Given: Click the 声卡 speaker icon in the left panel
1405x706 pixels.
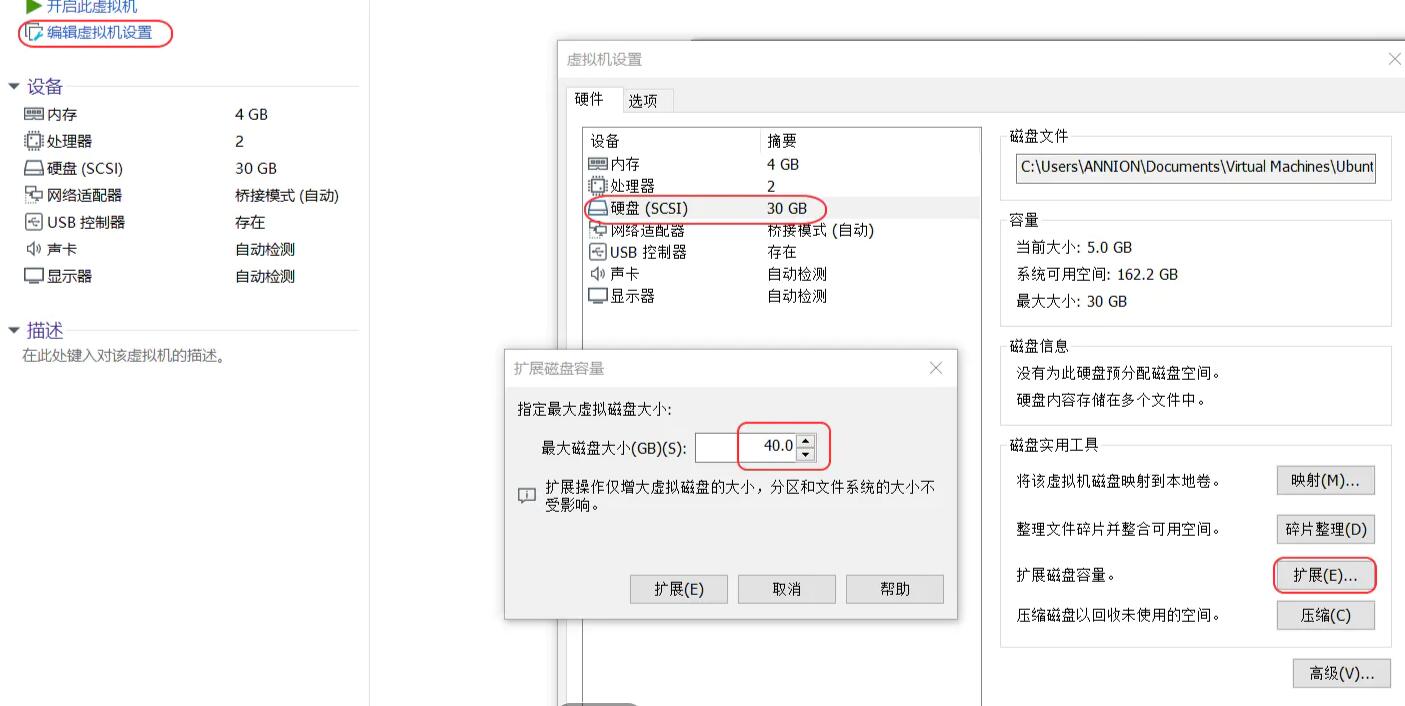Looking at the screenshot, I should (x=34, y=249).
